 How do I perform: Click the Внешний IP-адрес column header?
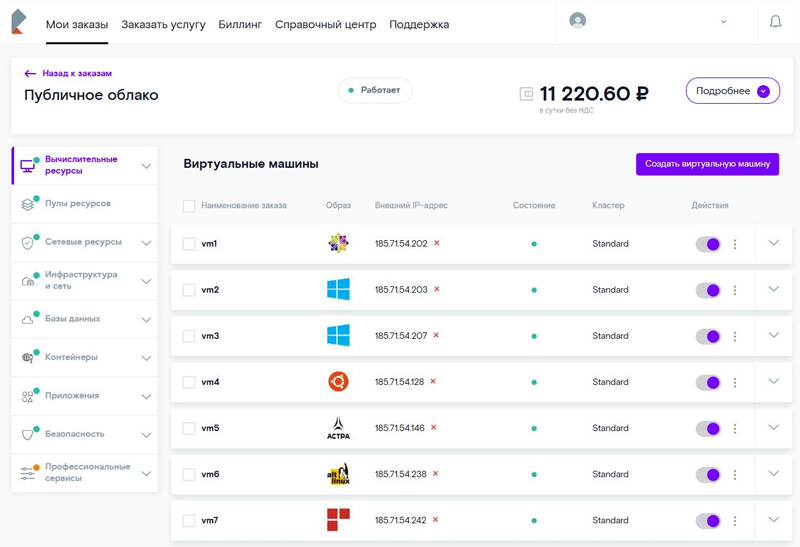click(x=411, y=206)
